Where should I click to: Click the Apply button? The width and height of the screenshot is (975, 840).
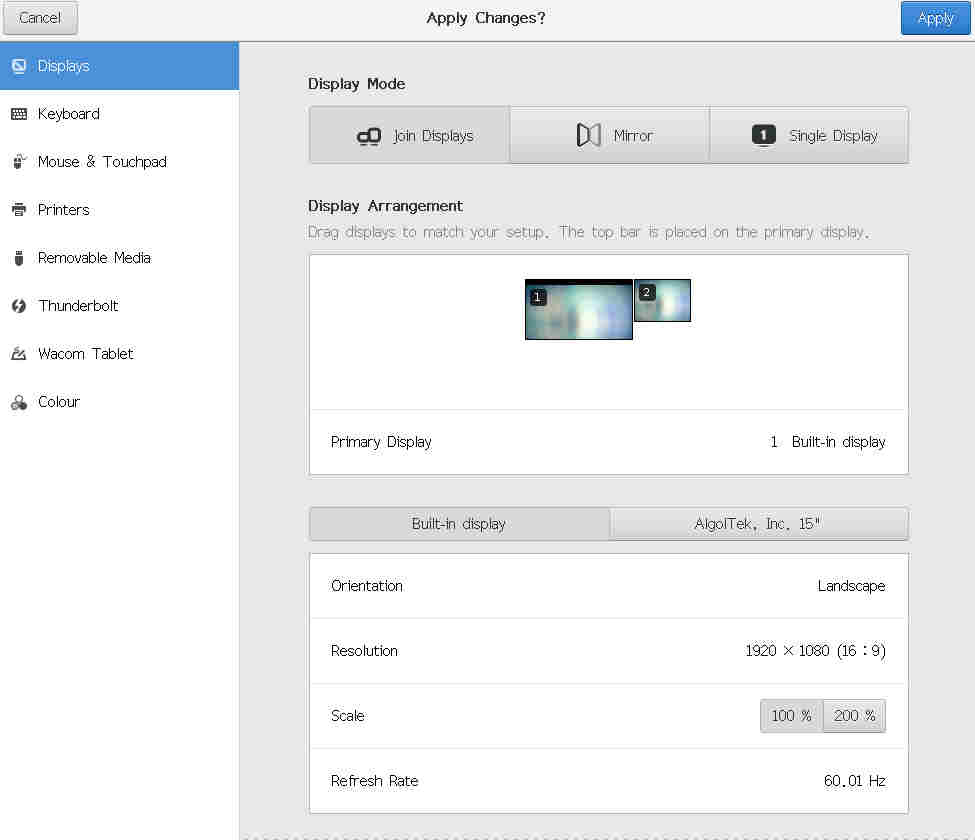pos(935,17)
